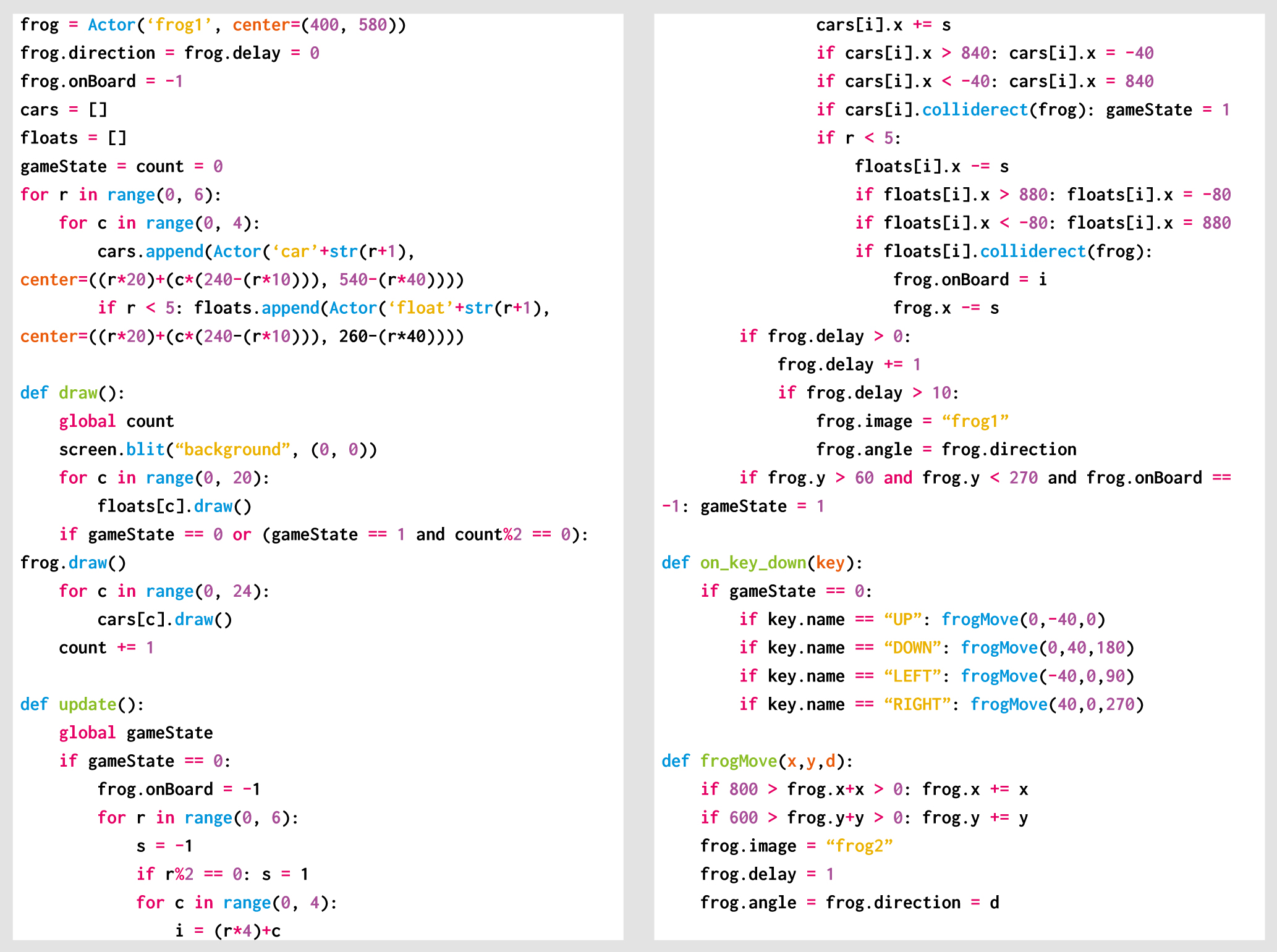Click the cars list initialization
Screen dimensions: 1277x952
tap(62, 109)
